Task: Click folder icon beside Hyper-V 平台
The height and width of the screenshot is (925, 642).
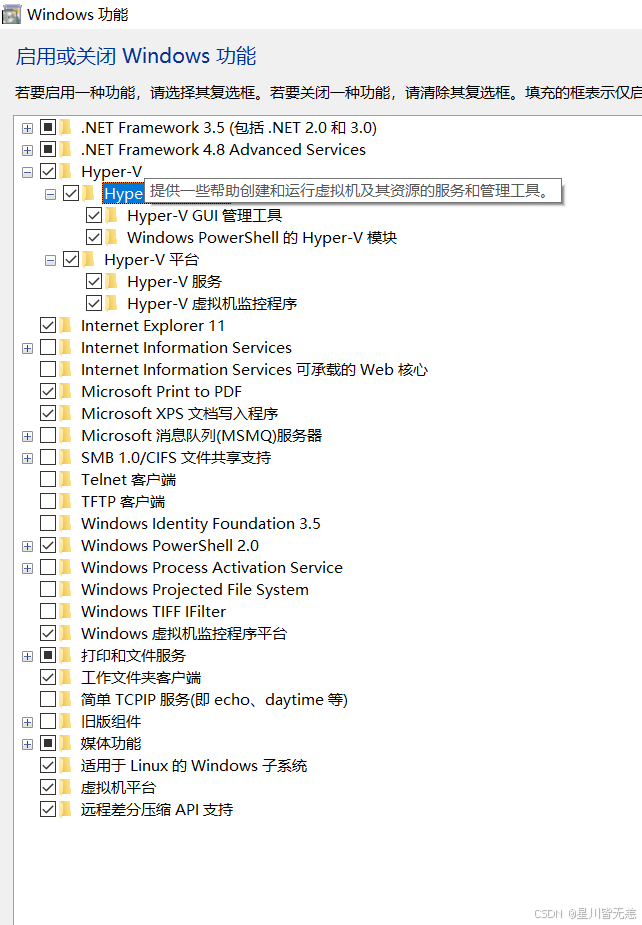Action: point(89,259)
